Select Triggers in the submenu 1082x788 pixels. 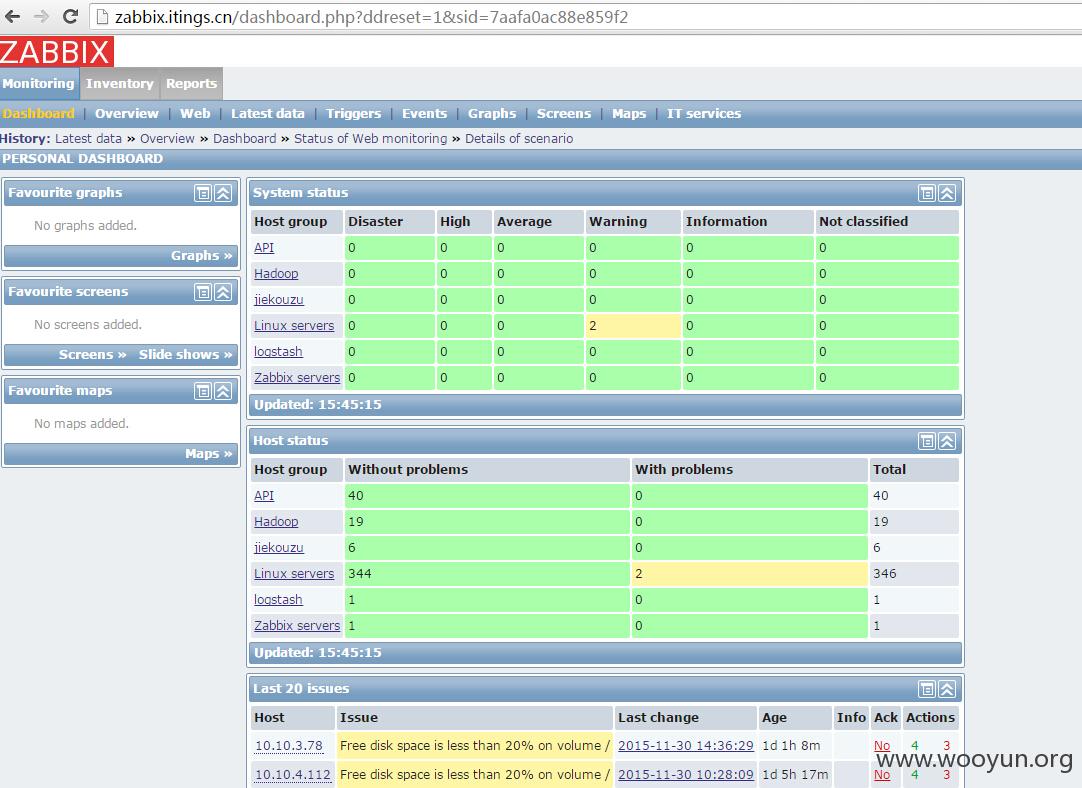(x=353, y=113)
